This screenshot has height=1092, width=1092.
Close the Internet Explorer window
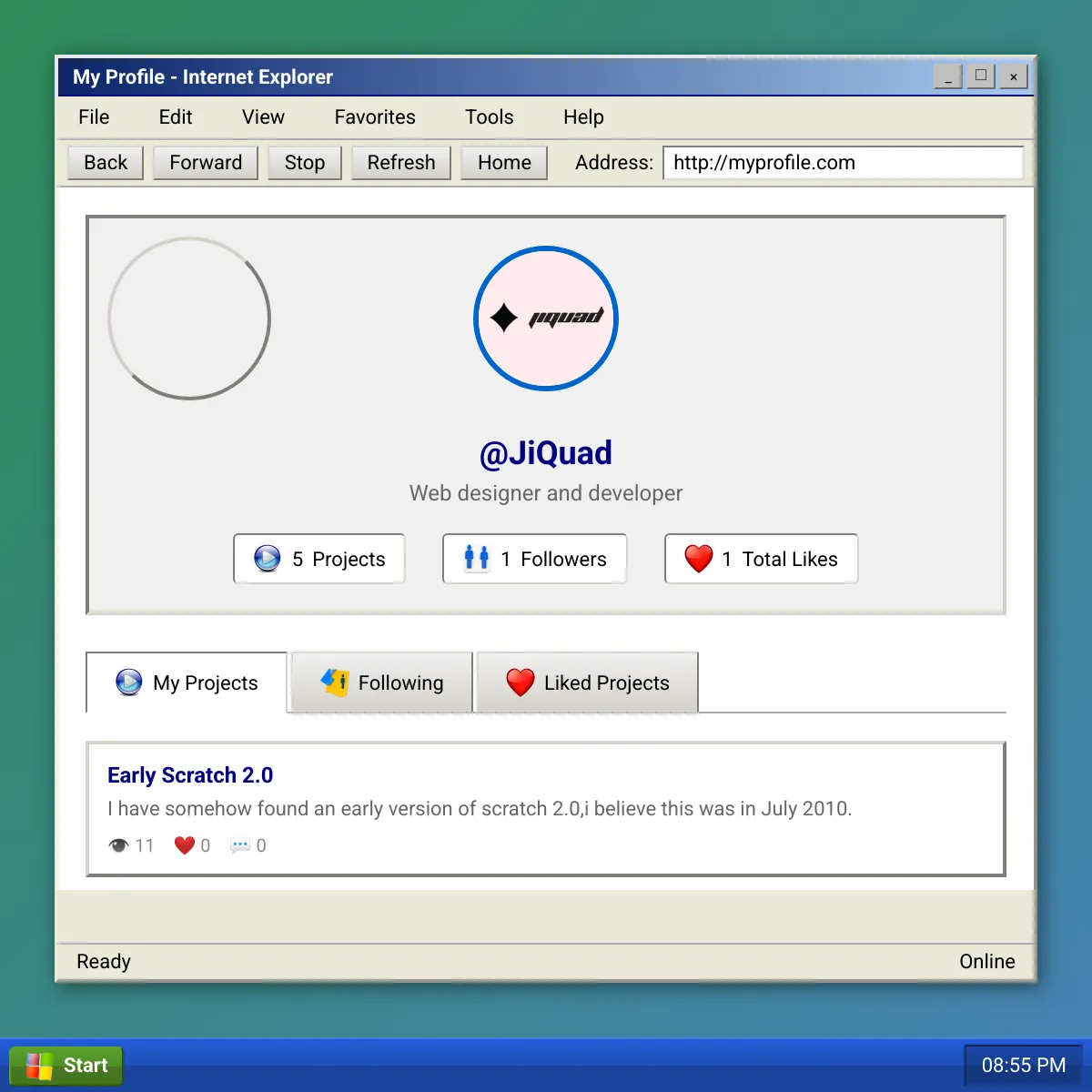[1014, 76]
